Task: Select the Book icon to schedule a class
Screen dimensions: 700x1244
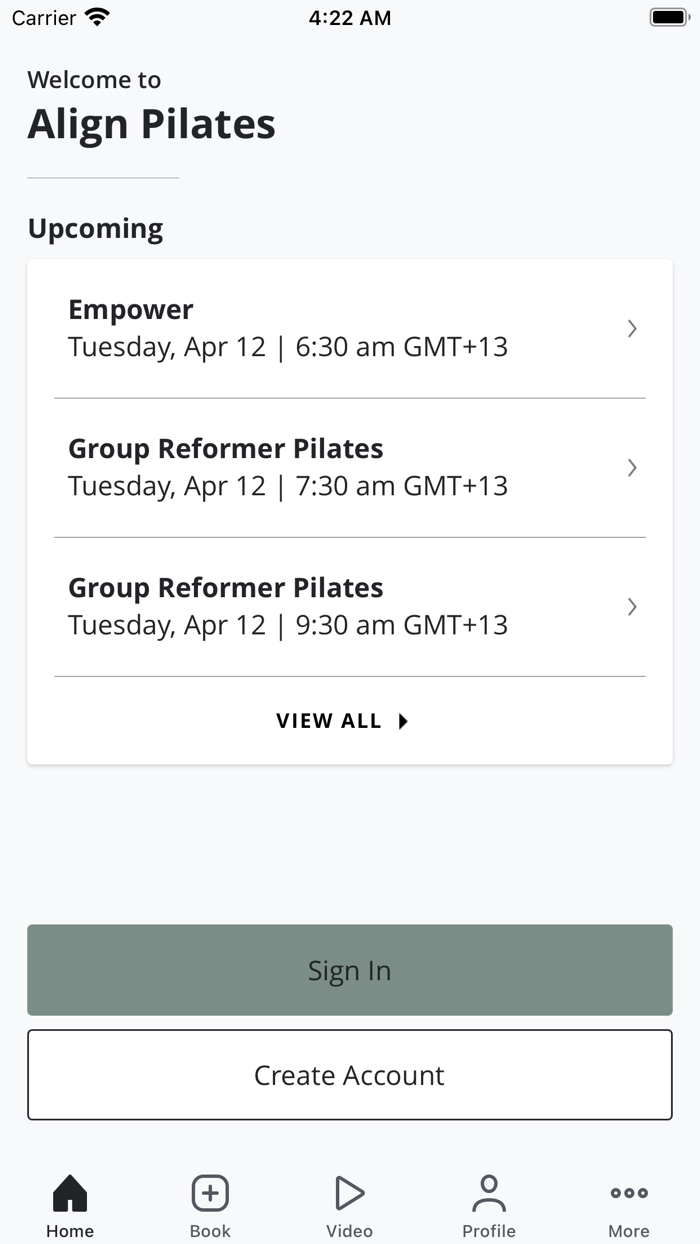Action: tap(209, 1192)
